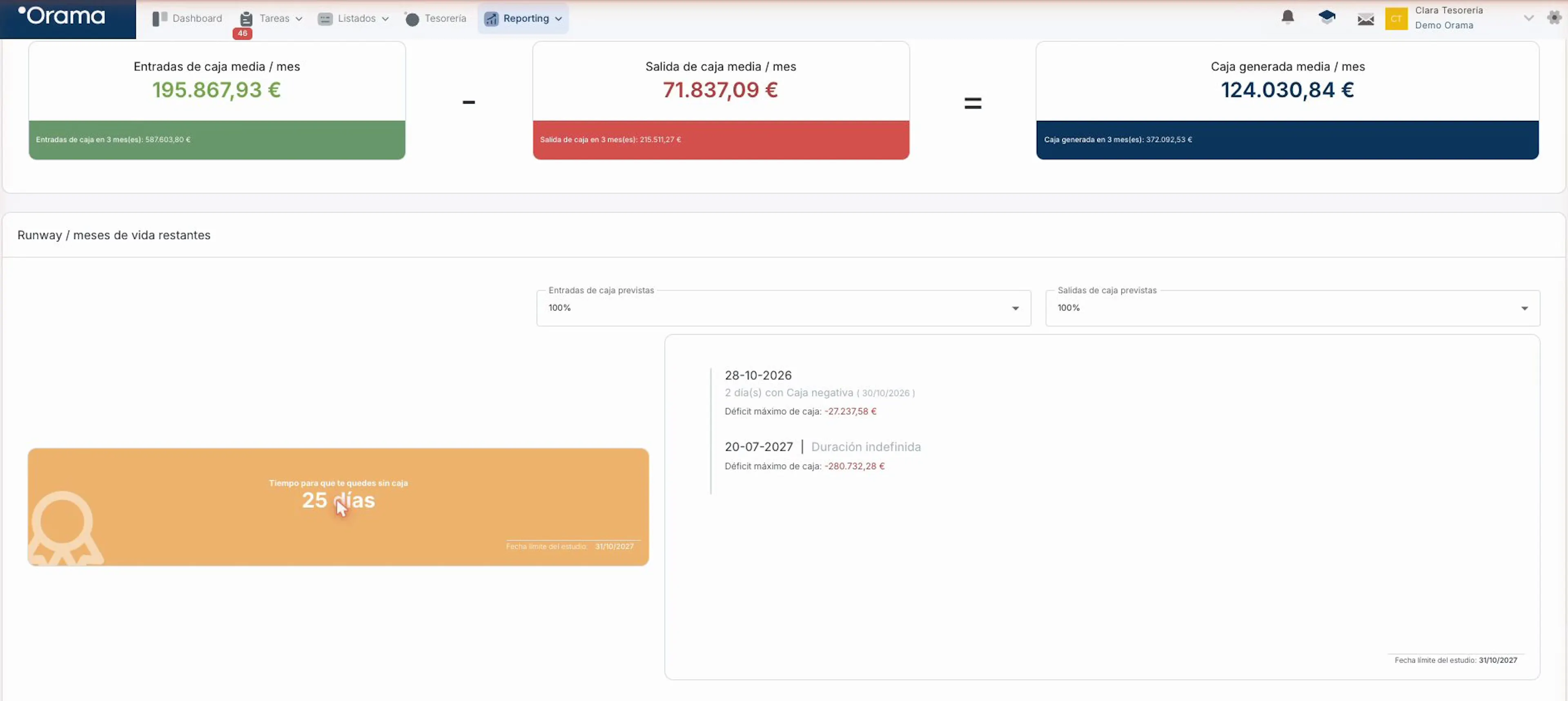This screenshot has height=701, width=1568.
Task: Expand the user account chevron
Action: point(1528,18)
